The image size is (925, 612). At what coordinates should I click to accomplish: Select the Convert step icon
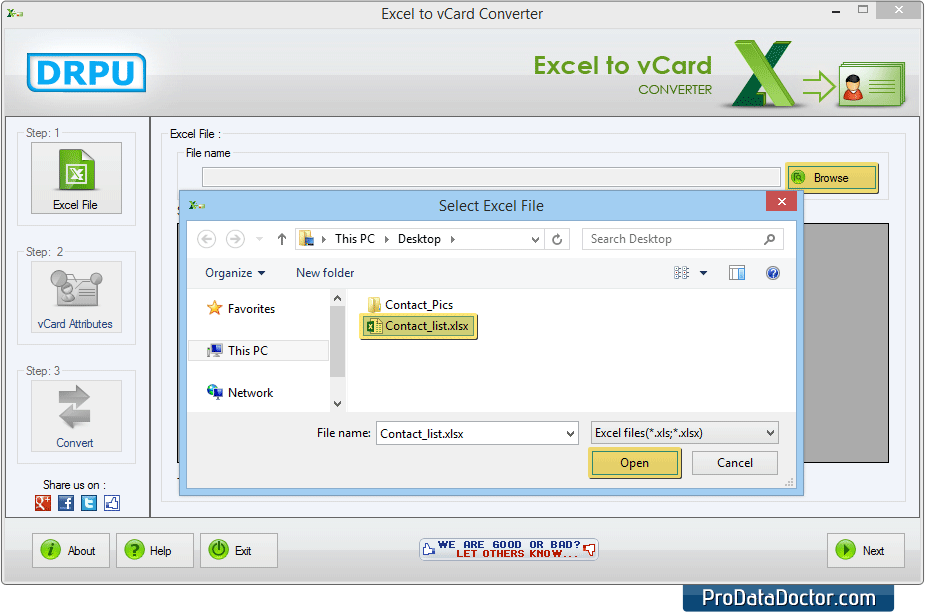[76, 416]
